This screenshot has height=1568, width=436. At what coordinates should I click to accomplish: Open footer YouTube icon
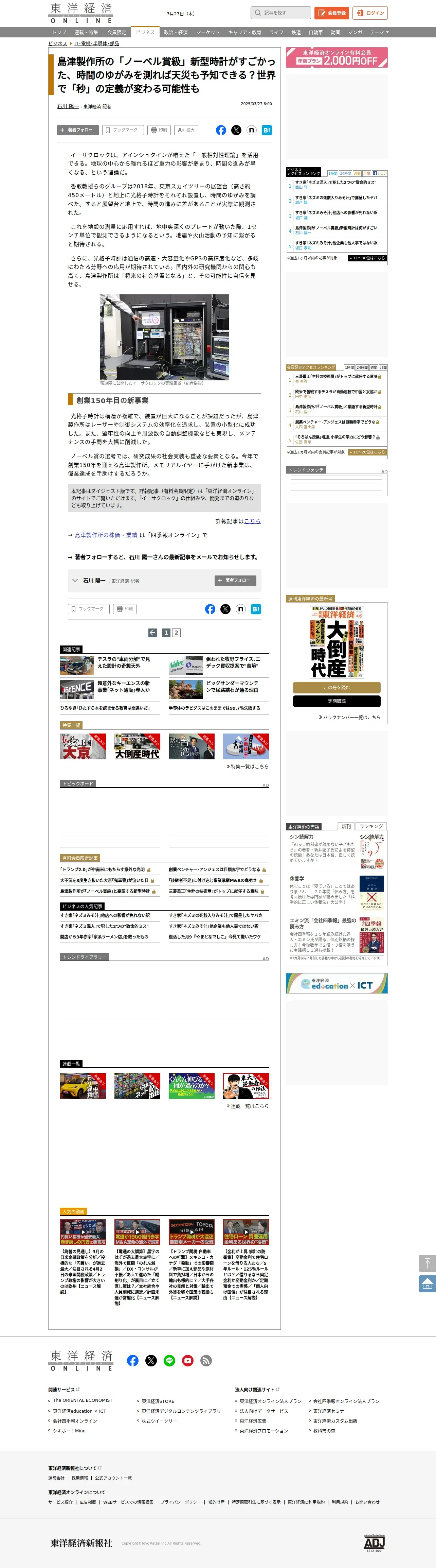tap(187, 1360)
